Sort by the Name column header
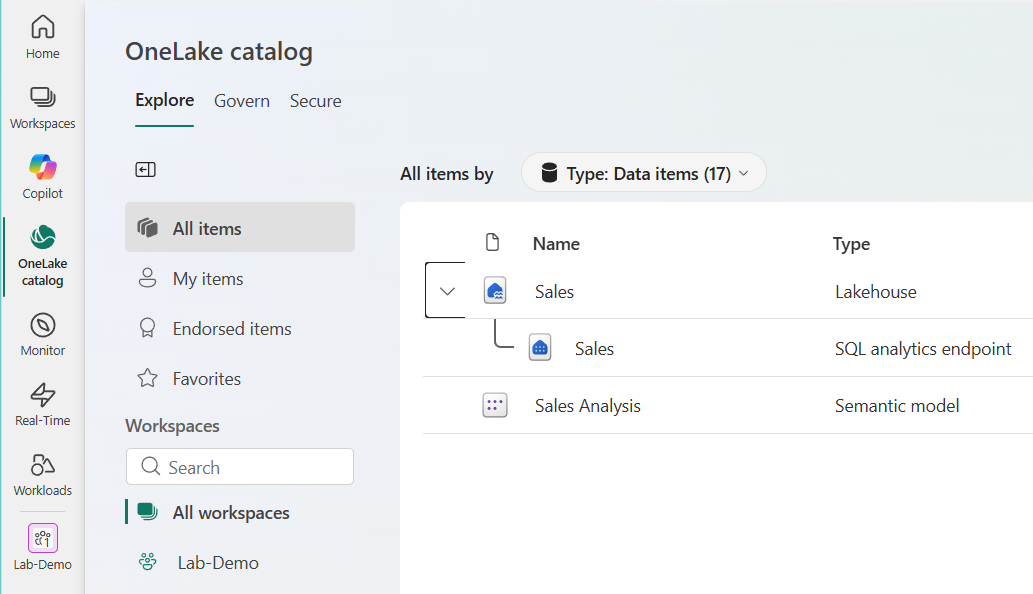The image size is (1033, 594). [556, 244]
